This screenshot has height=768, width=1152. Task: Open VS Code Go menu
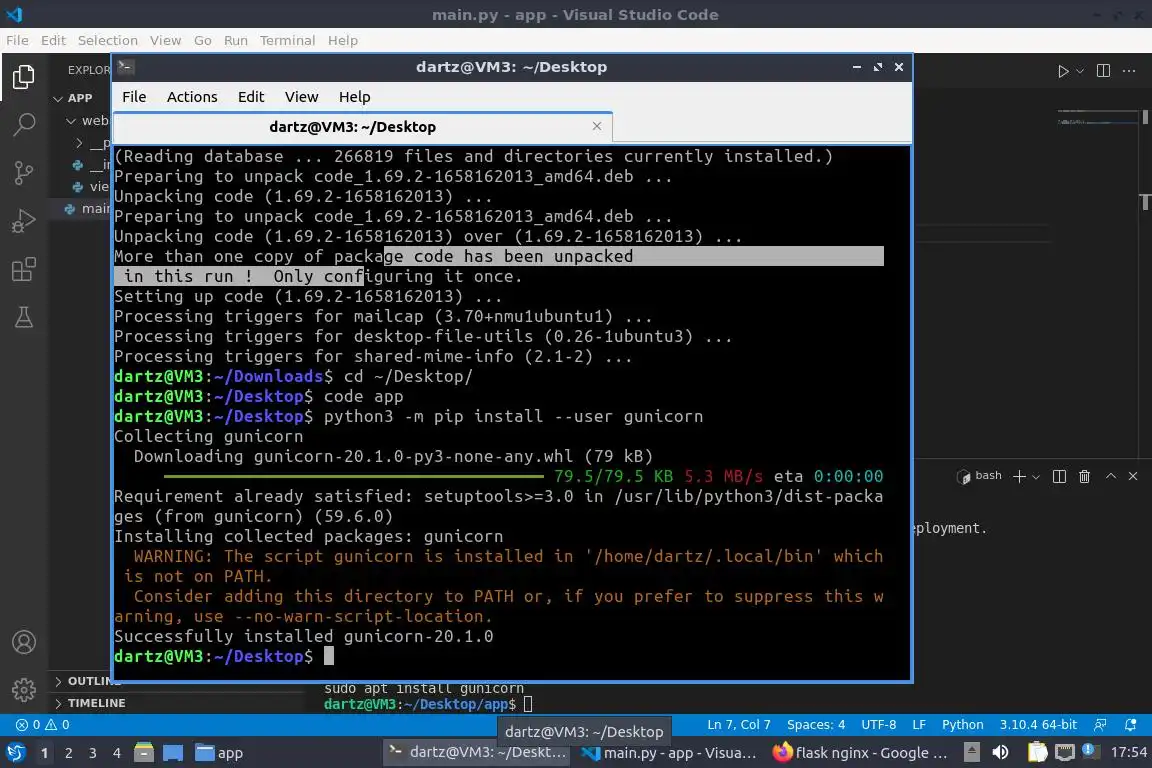203,40
